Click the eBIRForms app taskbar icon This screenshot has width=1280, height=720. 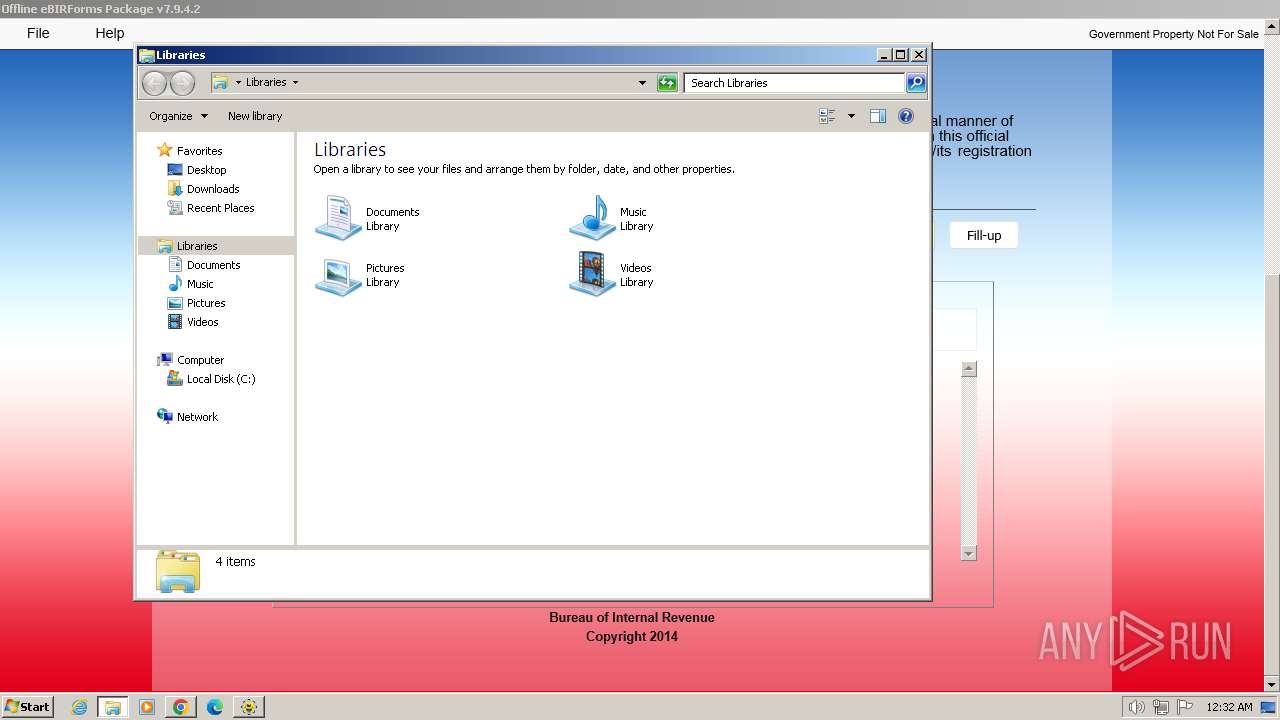[249, 707]
